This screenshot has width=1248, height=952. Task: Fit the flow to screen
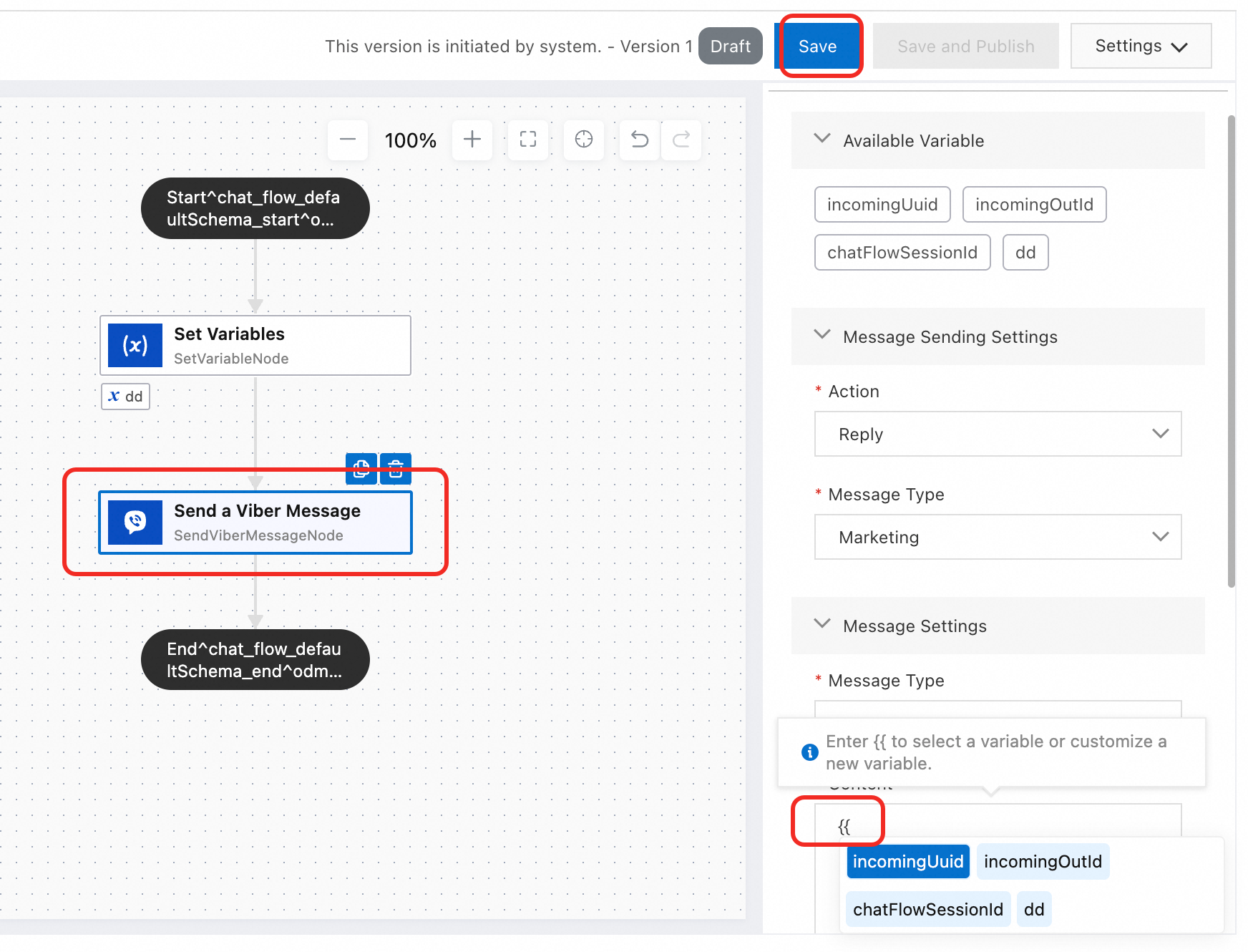tap(528, 140)
